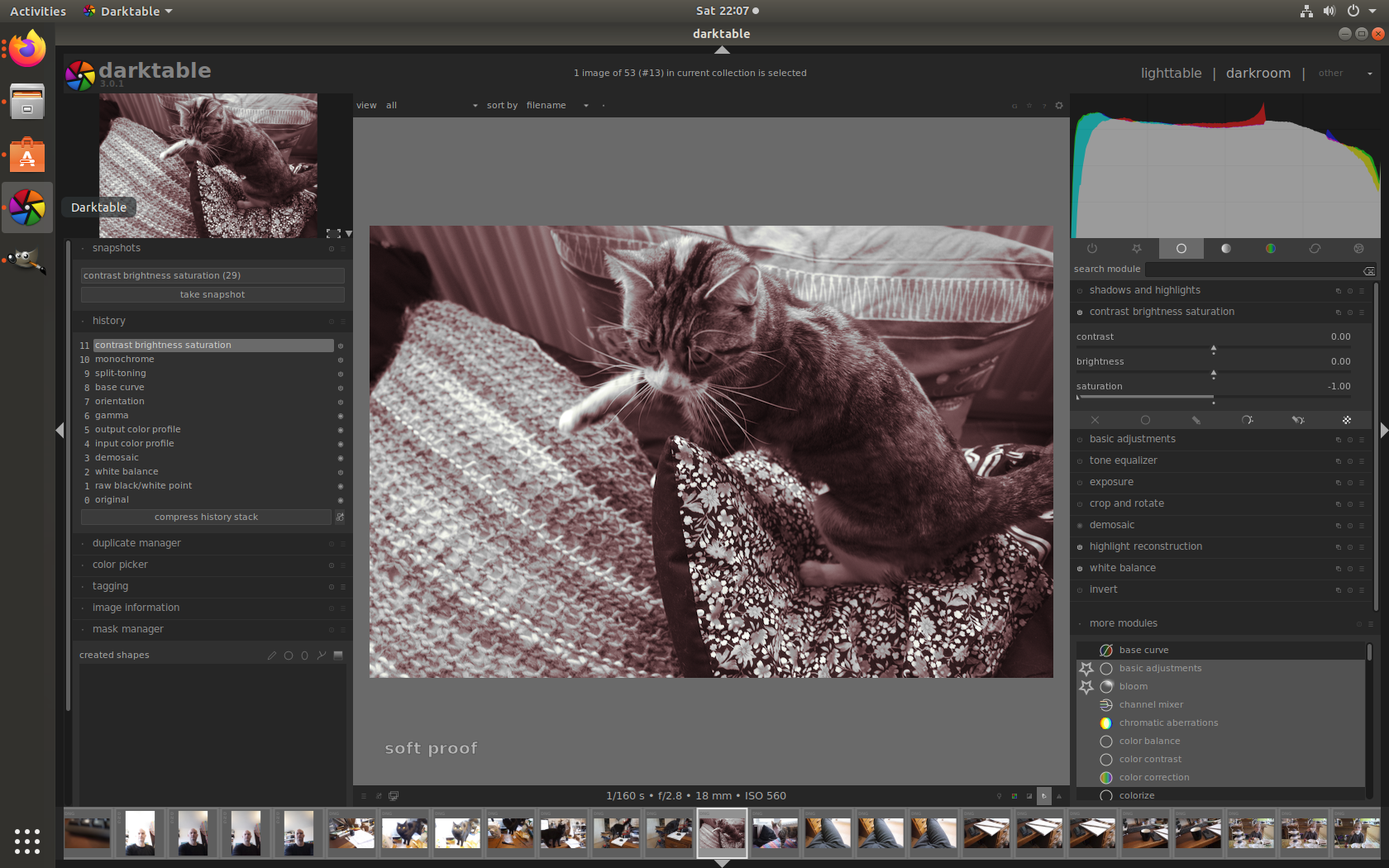Screen dimensions: 1389x868
Task: Add a gradient shape in mask manager
Action: coord(338,656)
